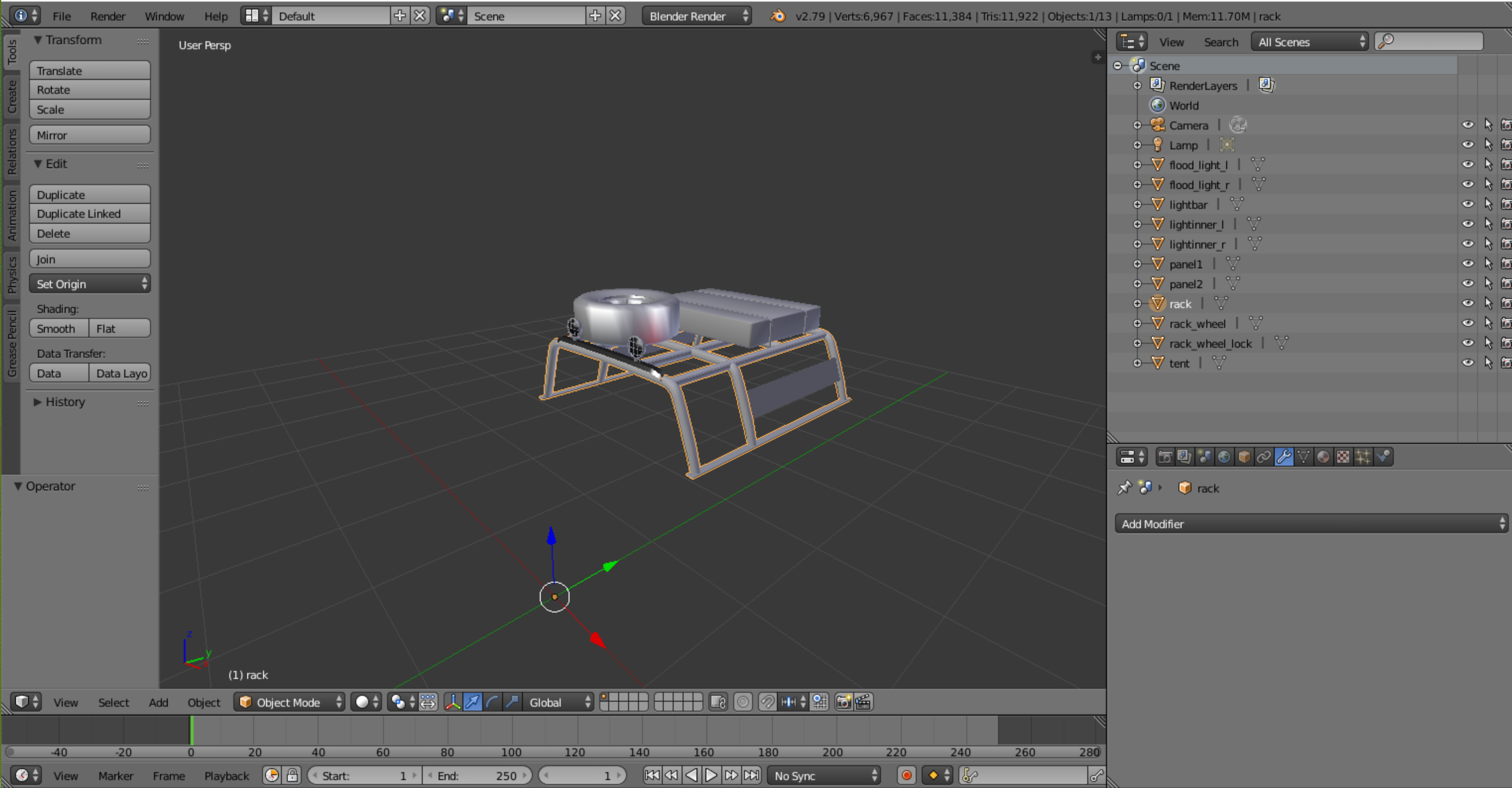1512x788 pixels.
Task: Expand the rack_wheel tree item
Action: click(x=1137, y=323)
